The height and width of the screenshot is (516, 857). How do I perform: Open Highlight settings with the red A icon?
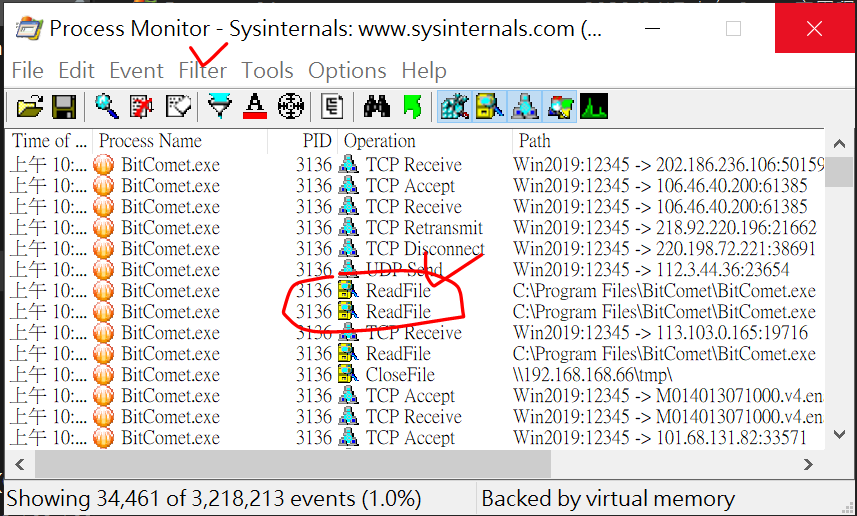tap(255, 107)
